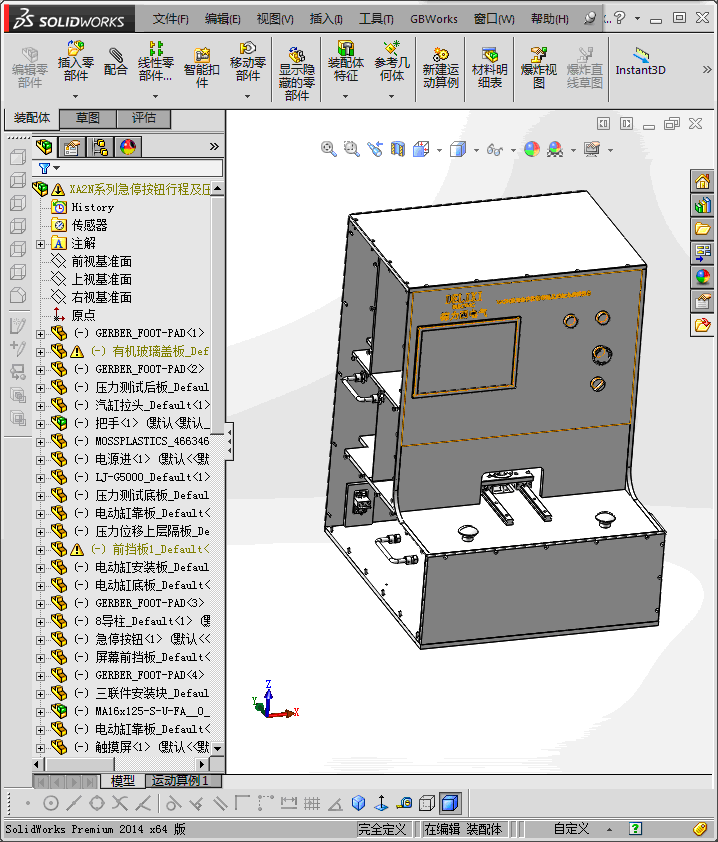Expand 急停按钮<1> tree node
The height and width of the screenshot is (842, 718).
40,640
